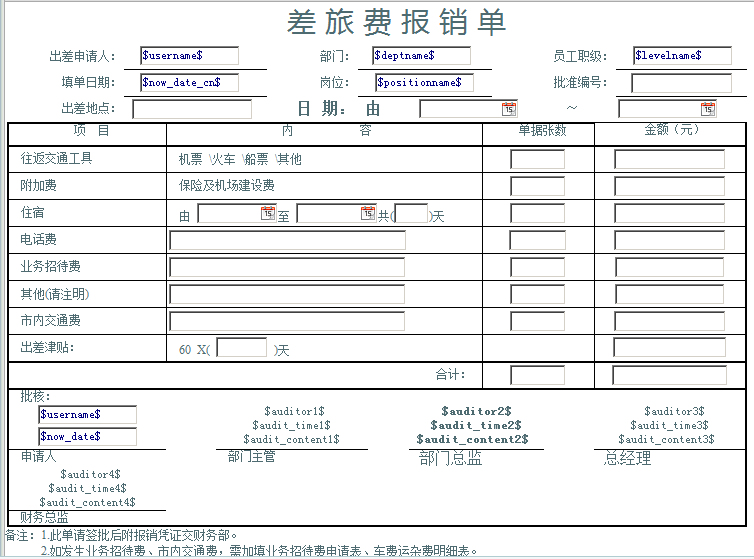754x559 pixels.
Task: Open calendar picker for trip start date
Action: click(509, 109)
